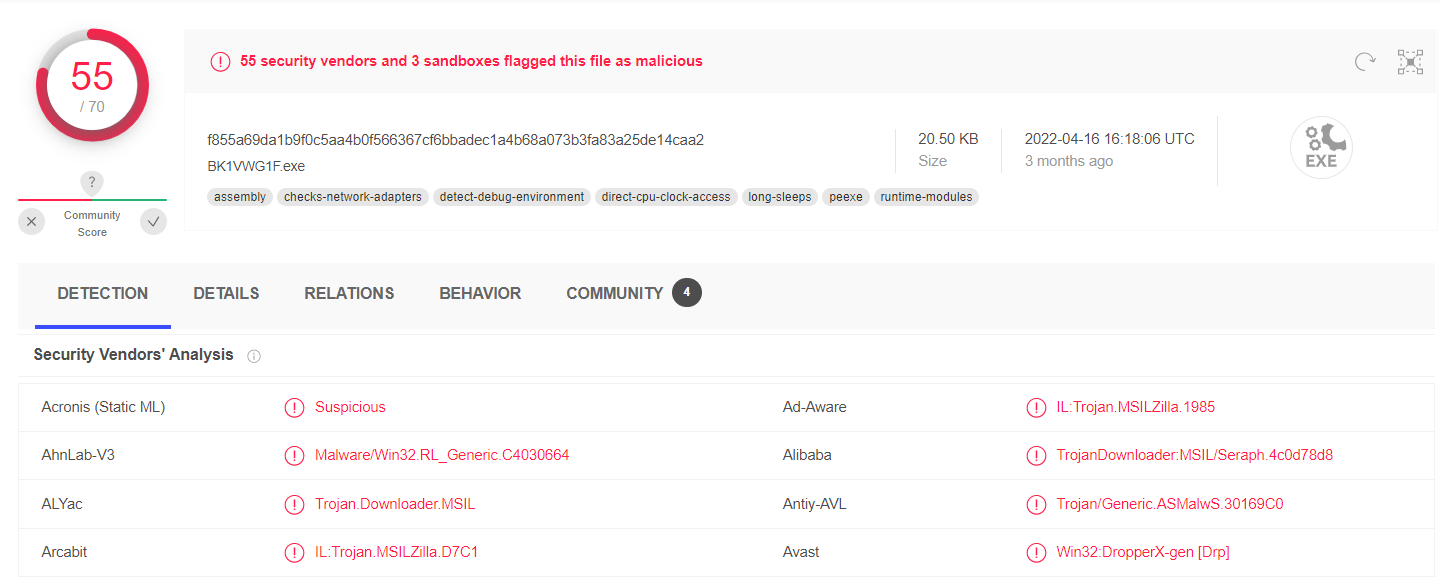Click the alert icon beside Acronis detection
The height and width of the screenshot is (577, 1440).
point(294,407)
